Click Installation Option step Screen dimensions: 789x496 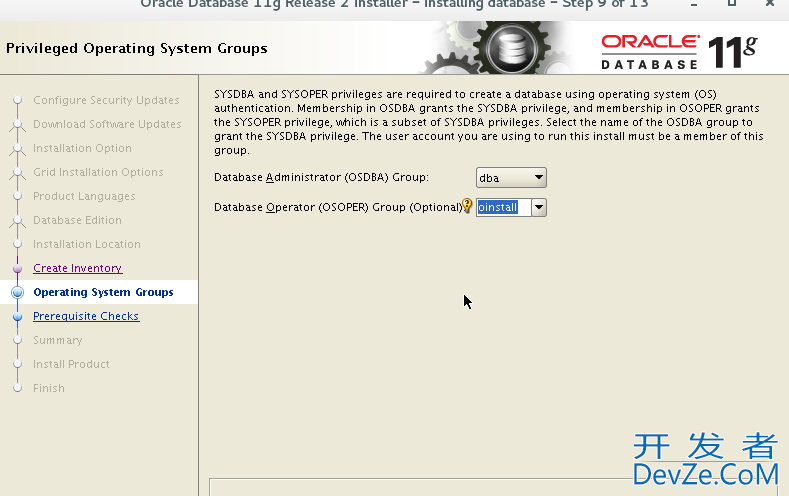(83, 148)
